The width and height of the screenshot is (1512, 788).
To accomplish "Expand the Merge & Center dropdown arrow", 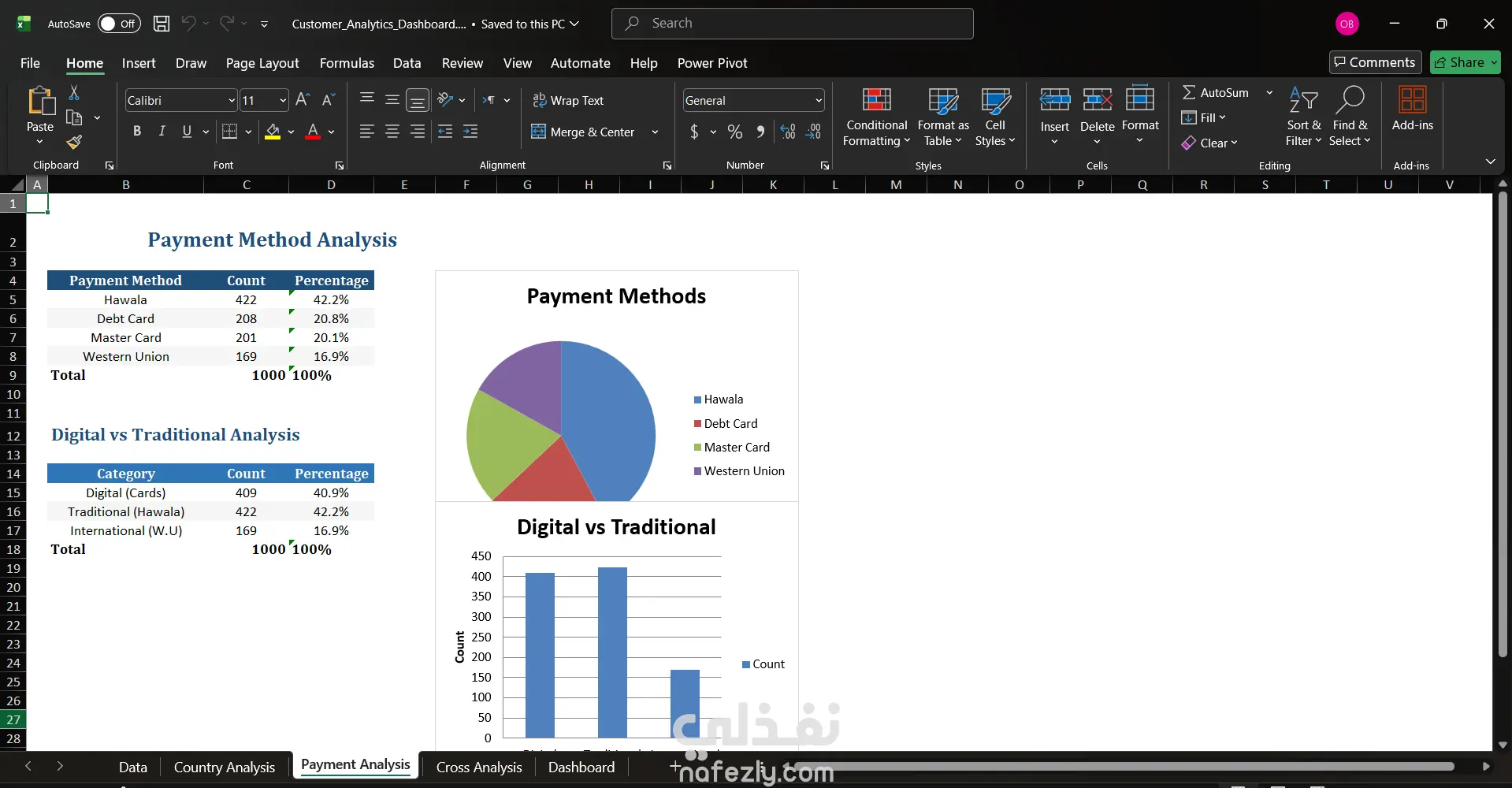I will tap(655, 132).
